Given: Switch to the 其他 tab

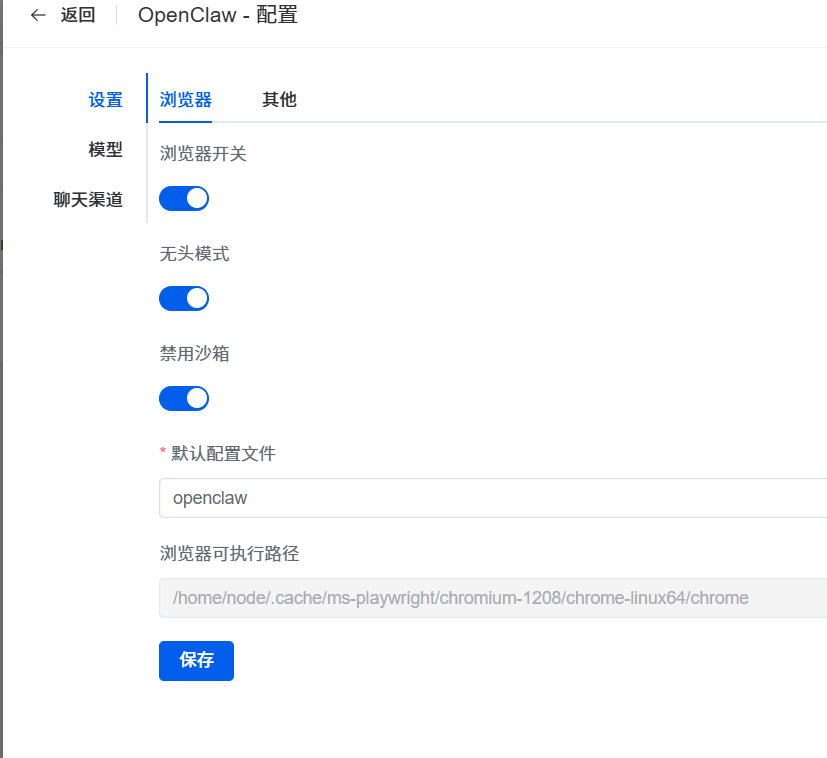Looking at the screenshot, I should [x=279, y=100].
